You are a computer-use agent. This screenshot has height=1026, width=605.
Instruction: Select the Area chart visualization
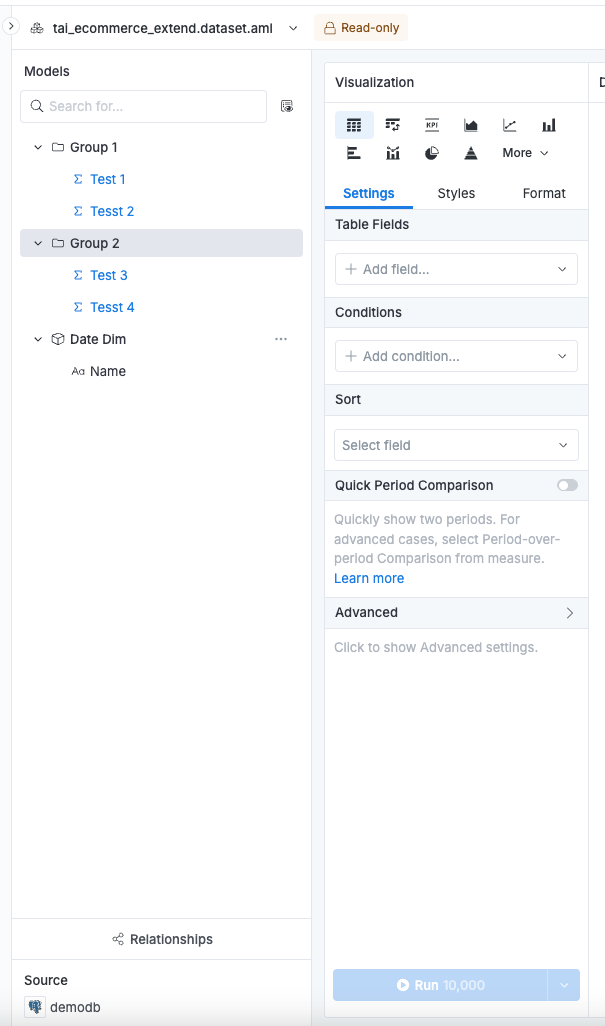(x=471, y=125)
